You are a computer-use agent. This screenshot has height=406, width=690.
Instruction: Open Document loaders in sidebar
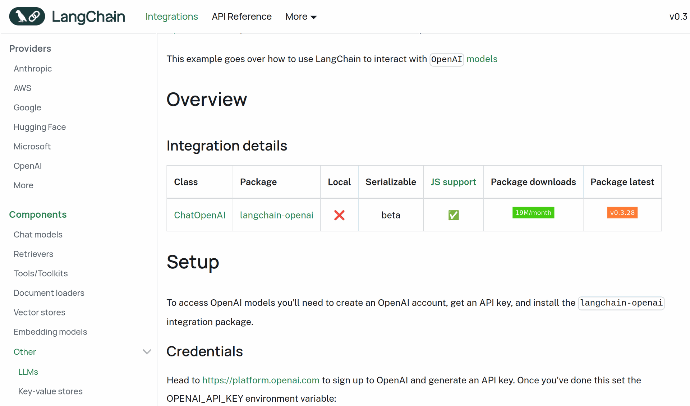49,293
